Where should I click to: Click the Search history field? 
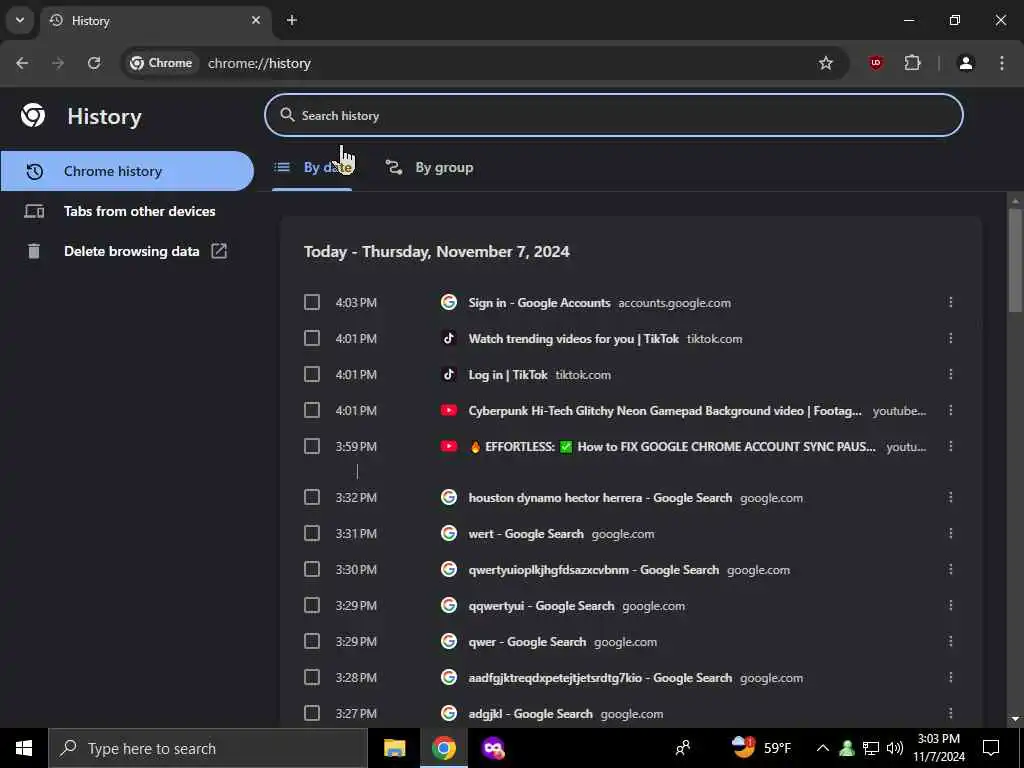point(614,116)
